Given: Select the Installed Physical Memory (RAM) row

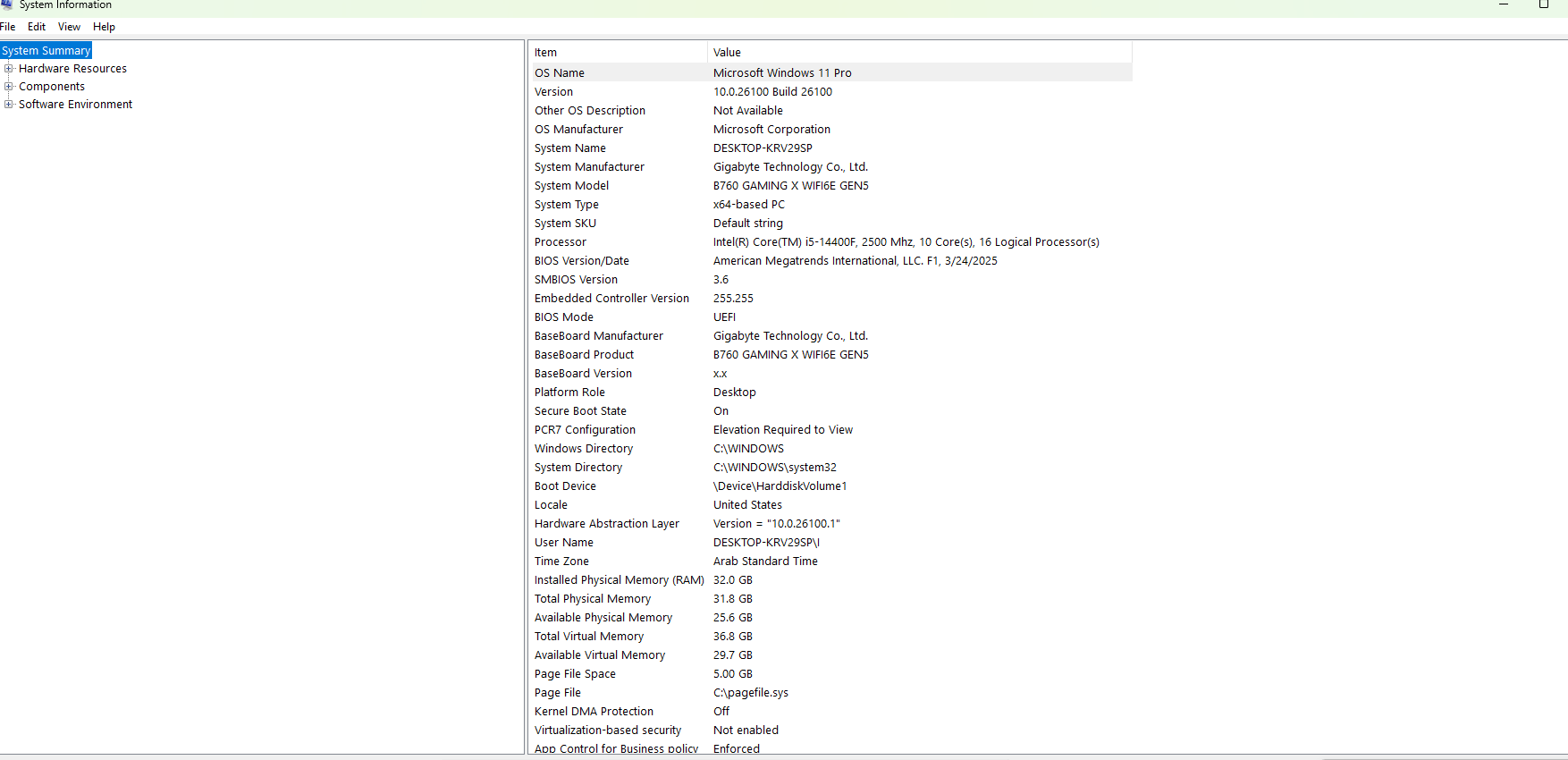Looking at the screenshot, I should [830, 580].
